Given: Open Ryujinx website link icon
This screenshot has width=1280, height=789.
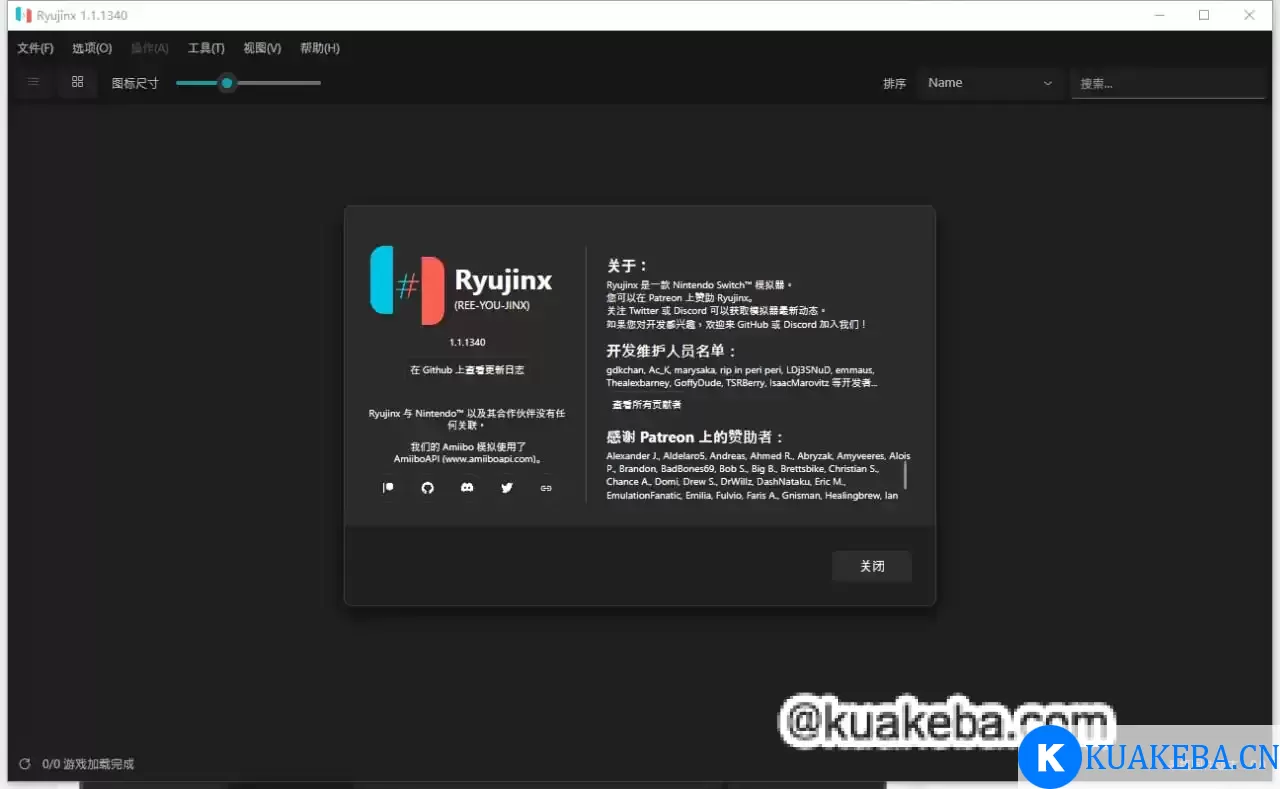Looking at the screenshot, I should [546, 488].
